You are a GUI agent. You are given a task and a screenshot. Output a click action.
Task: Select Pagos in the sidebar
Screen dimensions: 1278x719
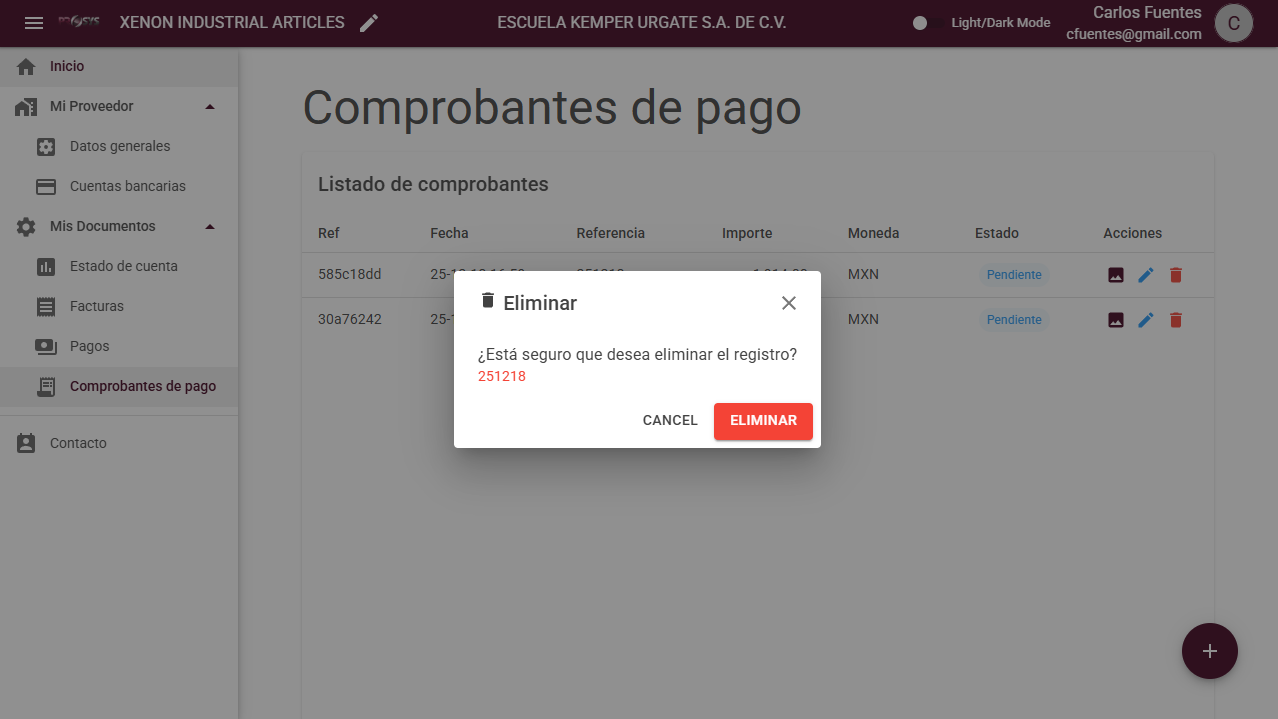coord(90,346)
